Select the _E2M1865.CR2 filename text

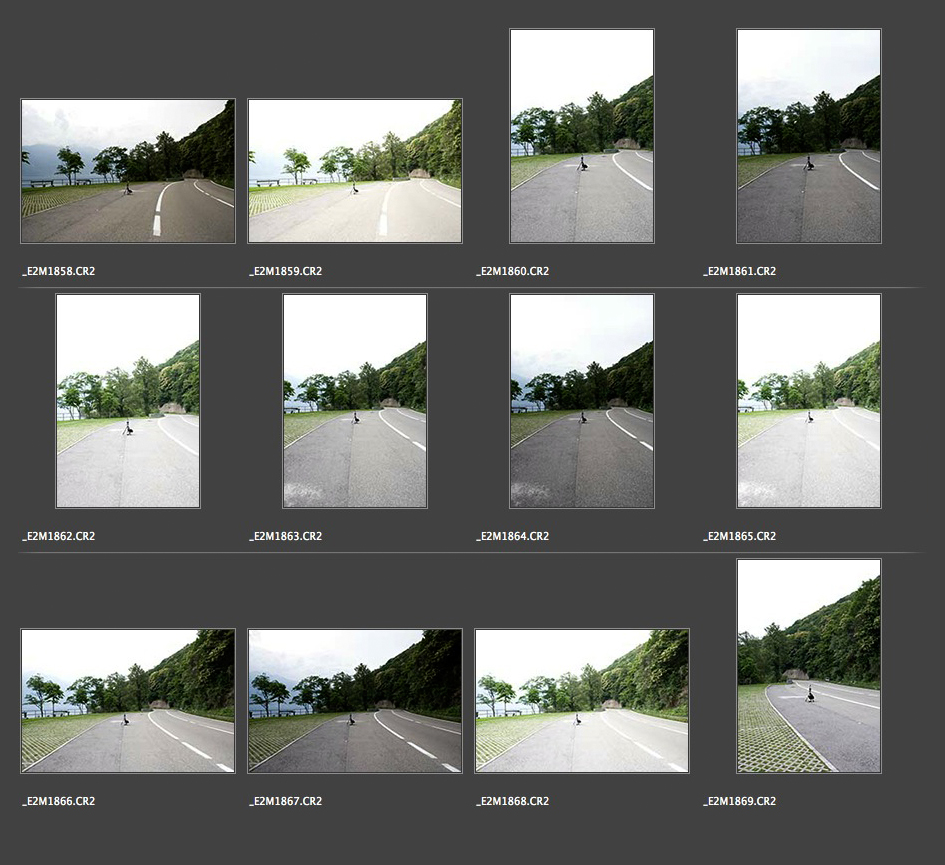click(740, 537)
